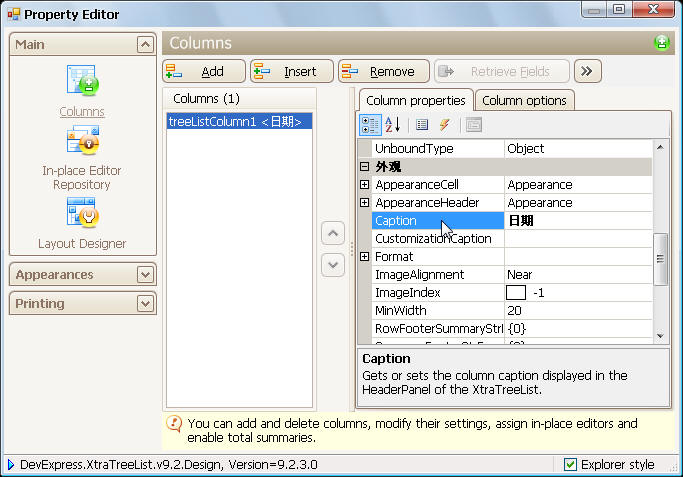Screen dimensions: 683x477
Task: Collapse the 外观 category
Action: [365, 166]
